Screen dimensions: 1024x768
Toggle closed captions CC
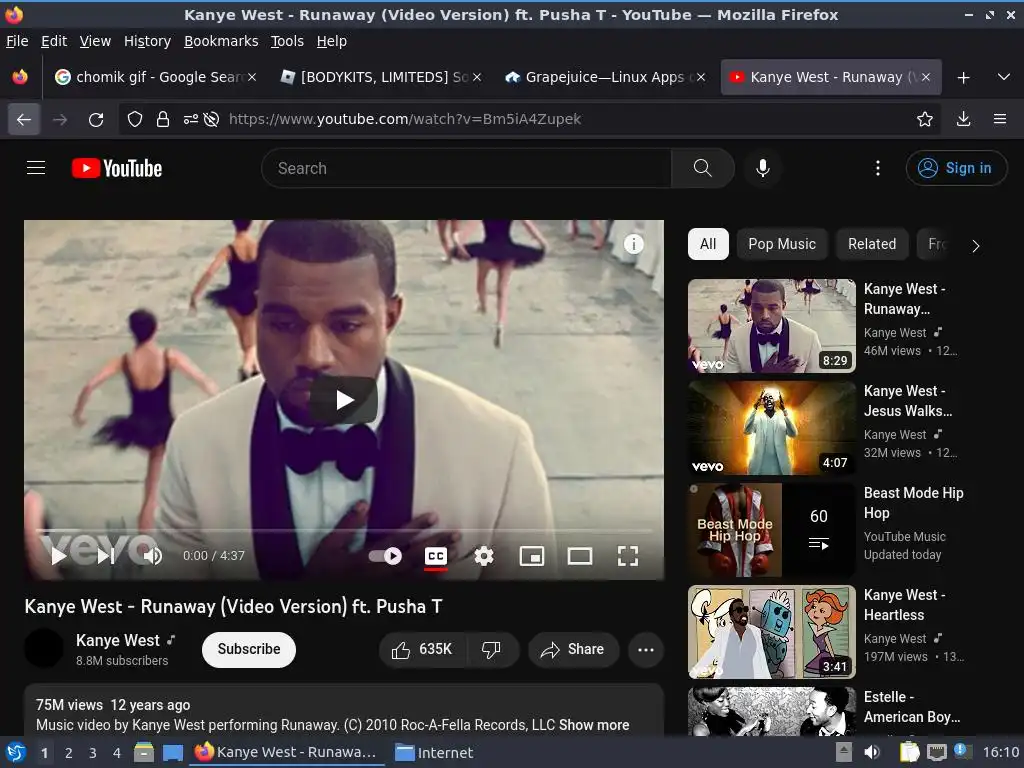click(436, 556)
